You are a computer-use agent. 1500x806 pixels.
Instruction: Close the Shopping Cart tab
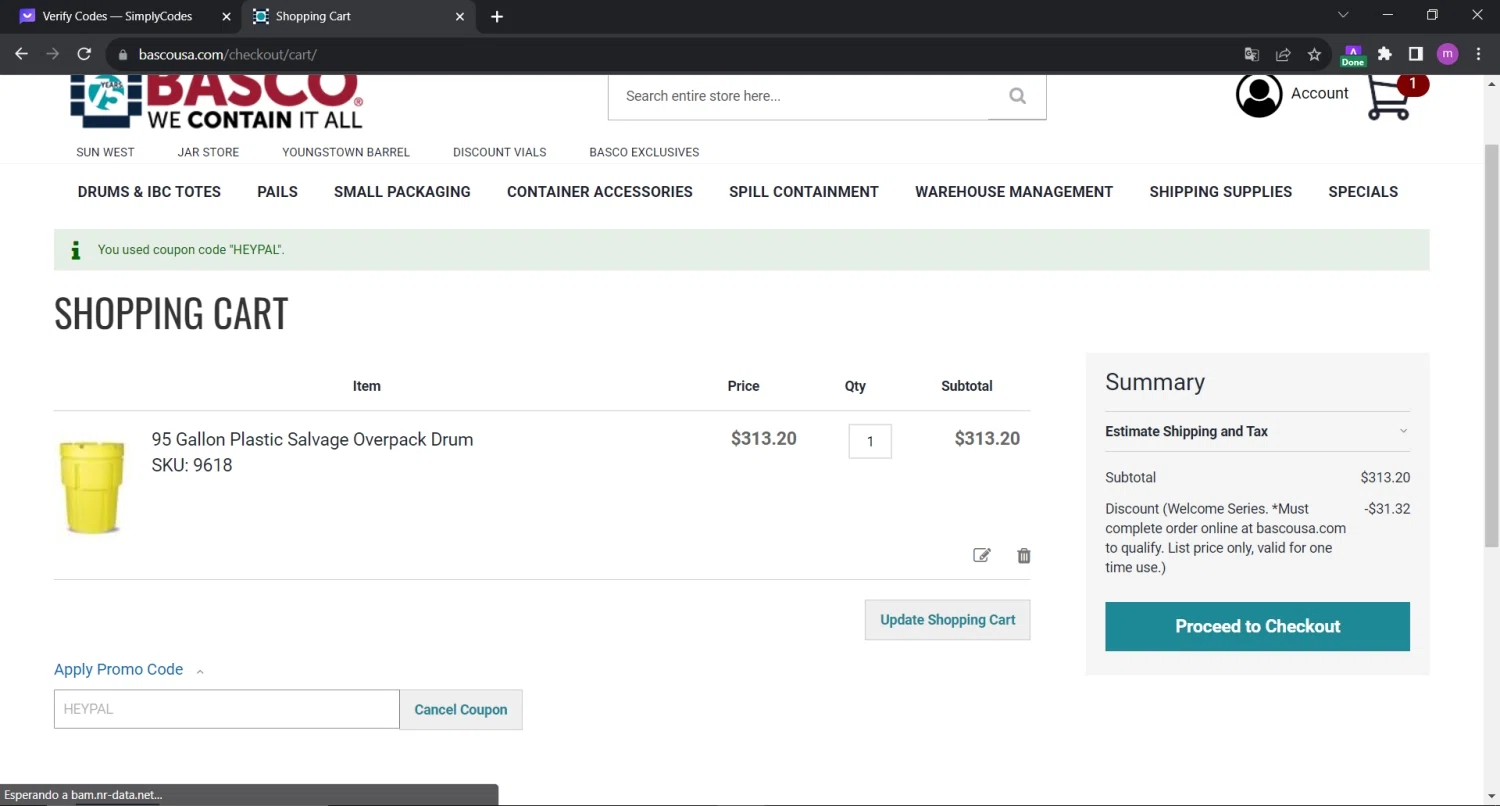460,16
